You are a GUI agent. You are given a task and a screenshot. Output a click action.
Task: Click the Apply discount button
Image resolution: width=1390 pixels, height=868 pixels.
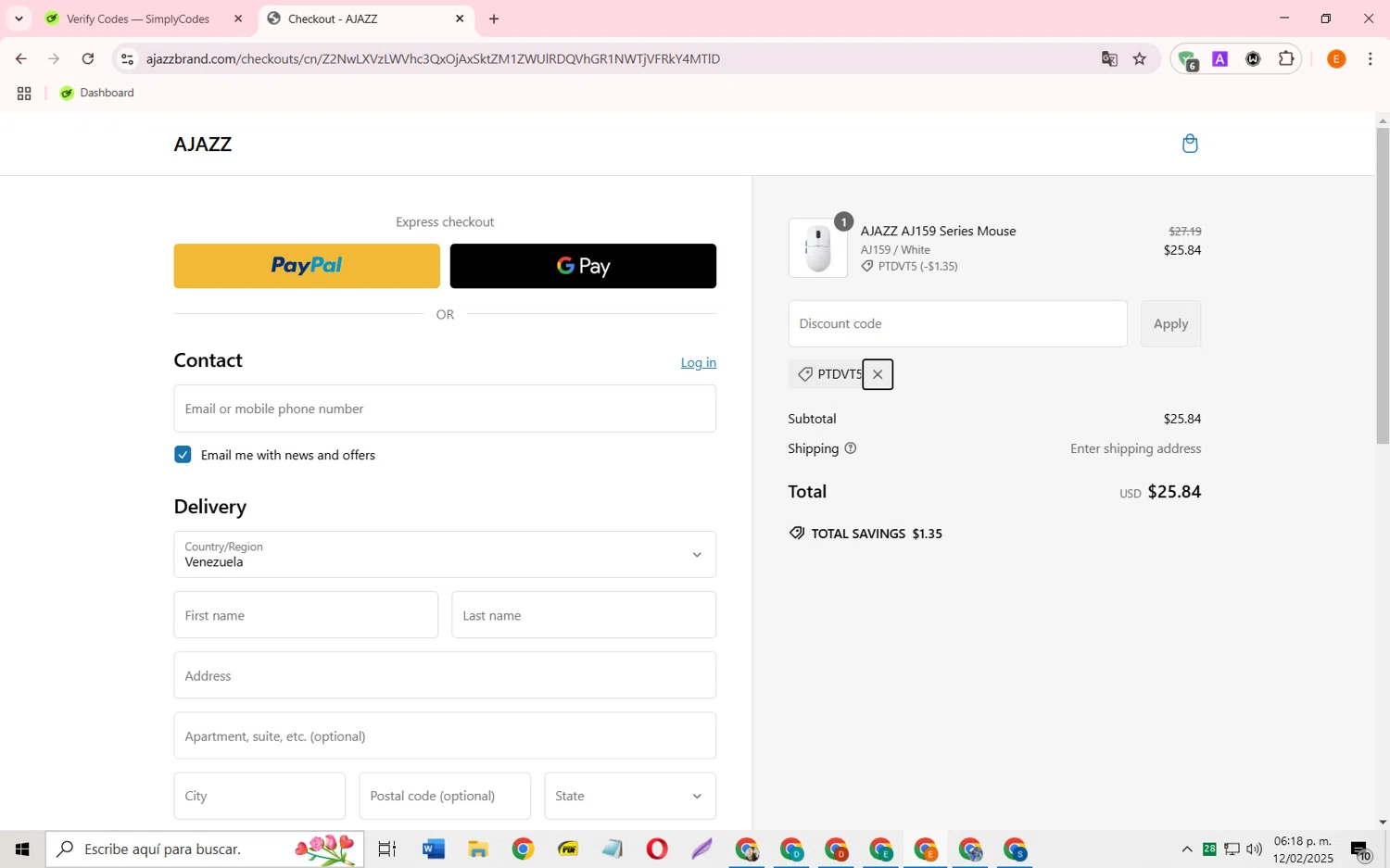(1170, 323)
